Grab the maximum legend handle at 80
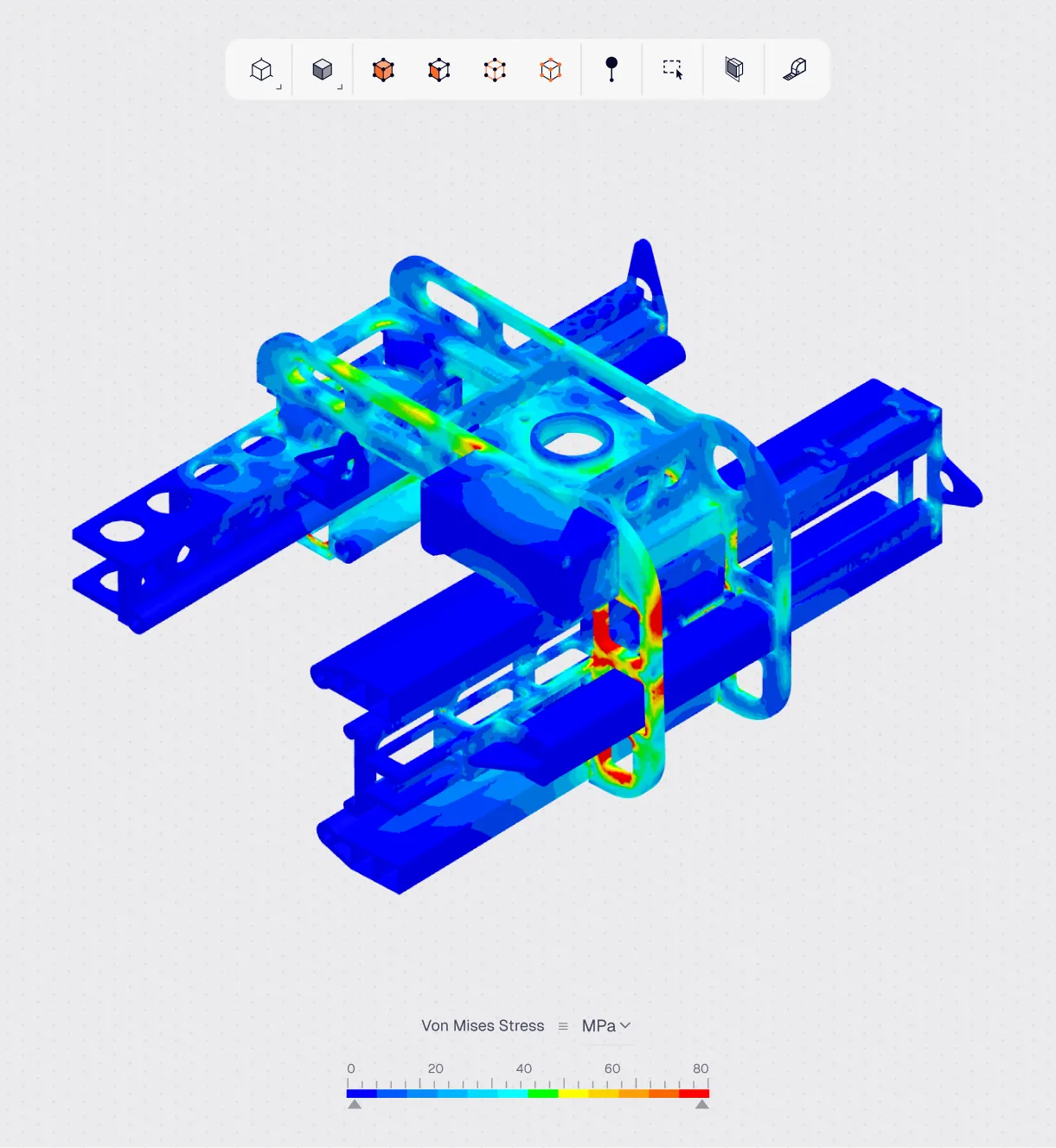The width and height of the screenshot is (1056, 1148). (x=702, y=1104)
